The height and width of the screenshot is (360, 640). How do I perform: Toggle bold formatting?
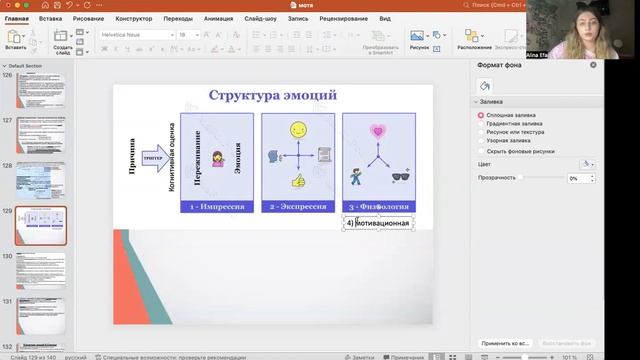[104, 49]
